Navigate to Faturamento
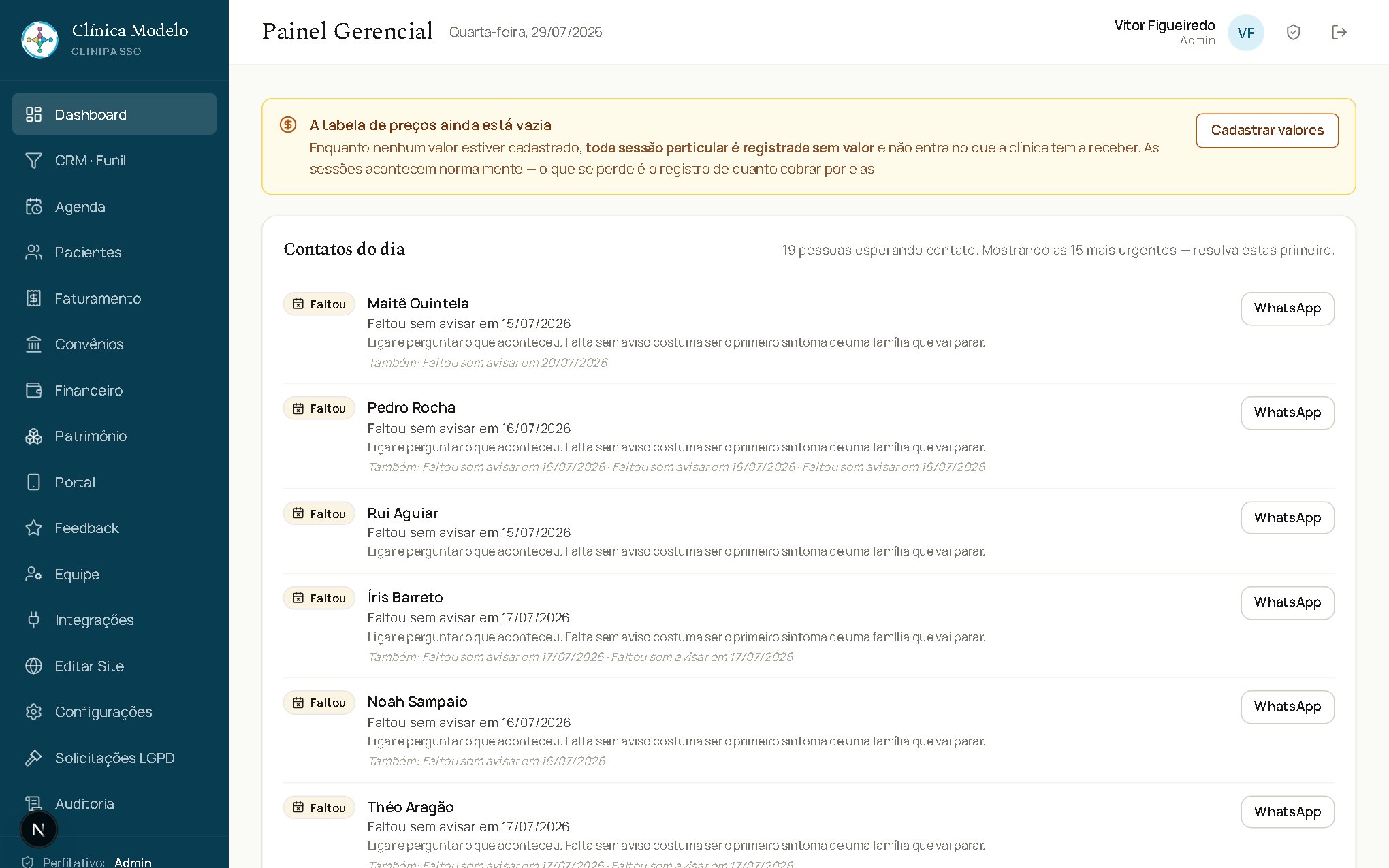The image size is (1389, 868). (114, 298)
